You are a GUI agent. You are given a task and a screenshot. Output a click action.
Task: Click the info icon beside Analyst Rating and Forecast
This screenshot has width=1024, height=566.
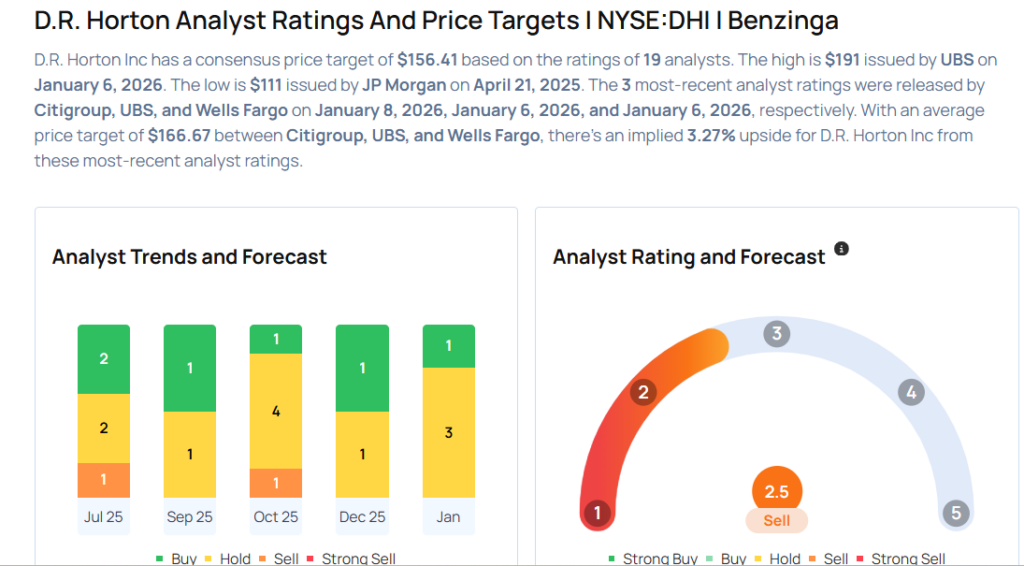[x=841, y=248]
